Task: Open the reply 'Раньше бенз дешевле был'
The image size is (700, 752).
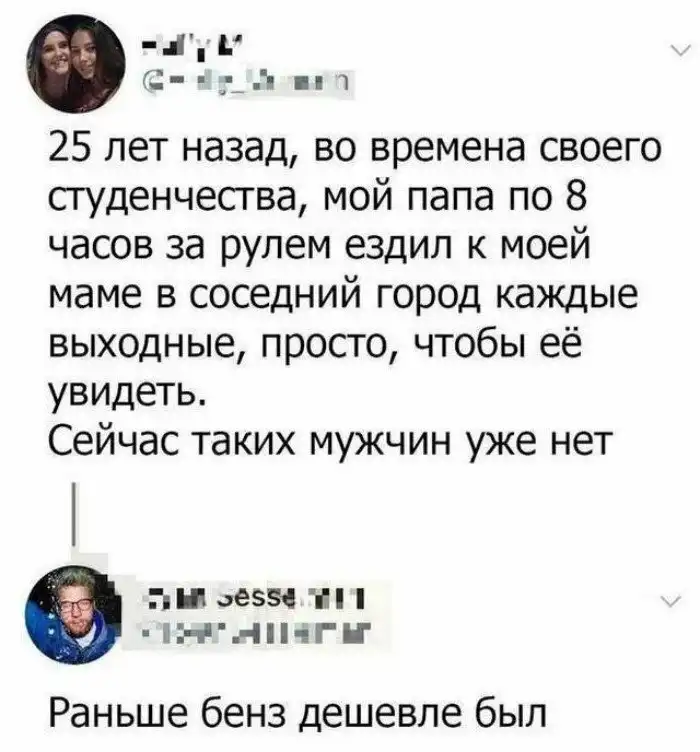Action: [297, 716]
